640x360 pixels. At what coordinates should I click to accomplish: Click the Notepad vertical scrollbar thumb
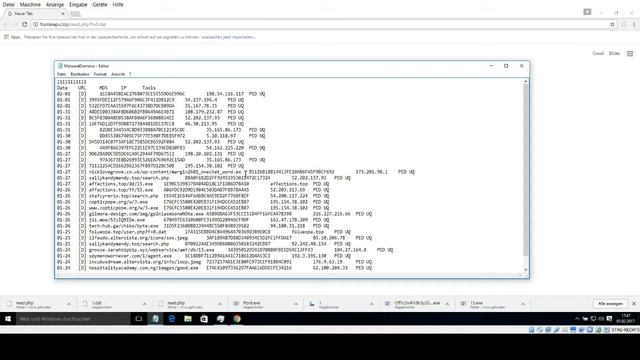click(526, 171)
